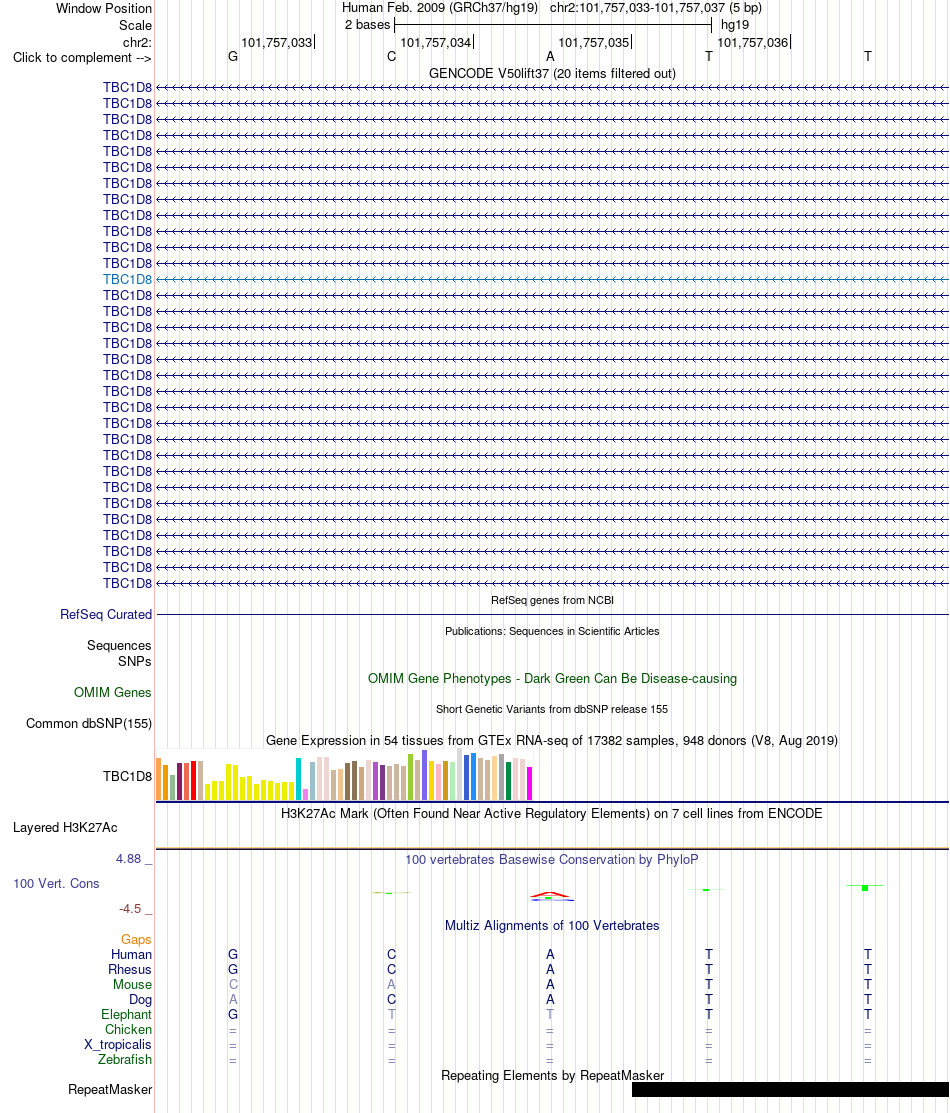Click the Elephant species label

(x=126, y=1014)
